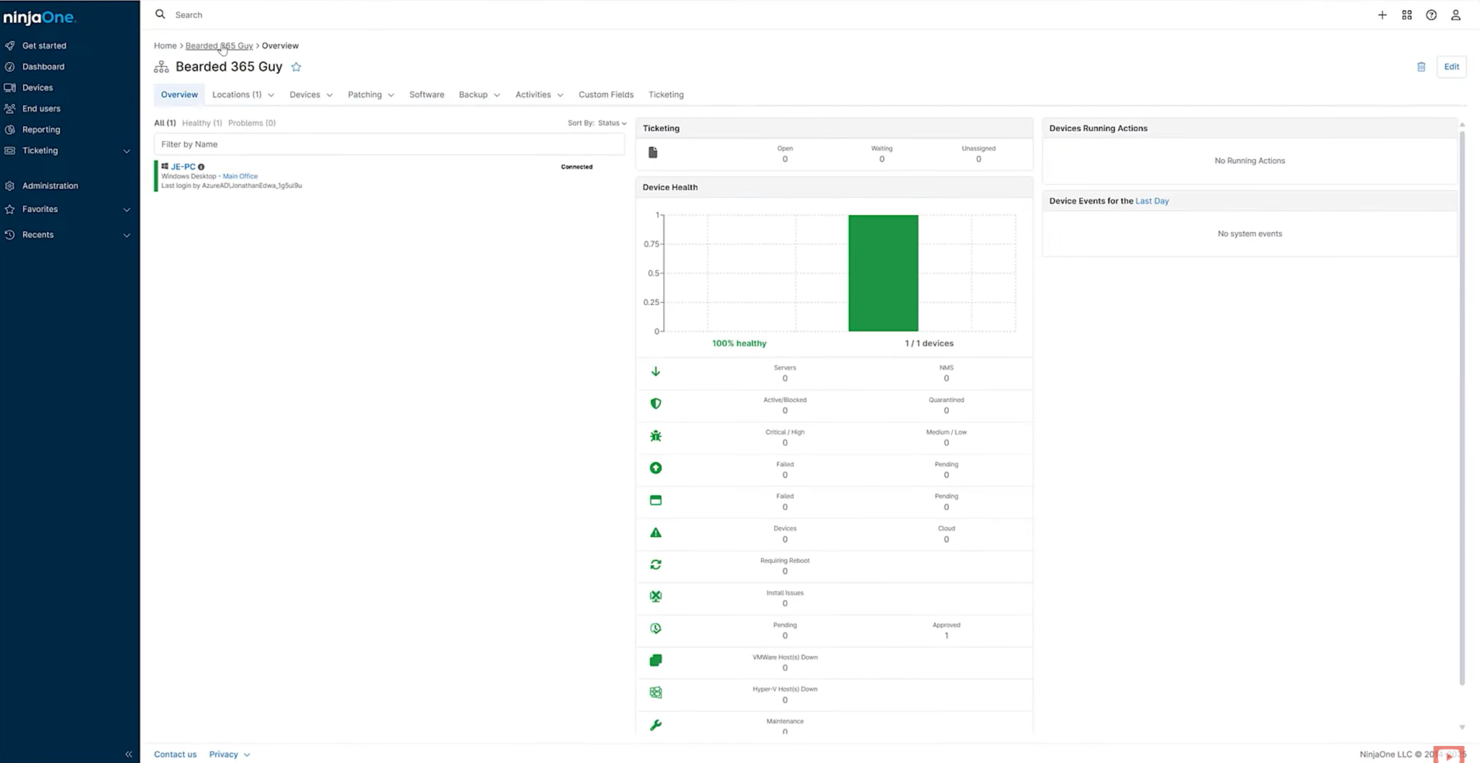Open Privacy dropdown in footer
This screenshot has height=763, width=1480.
(x=230, y=754)
